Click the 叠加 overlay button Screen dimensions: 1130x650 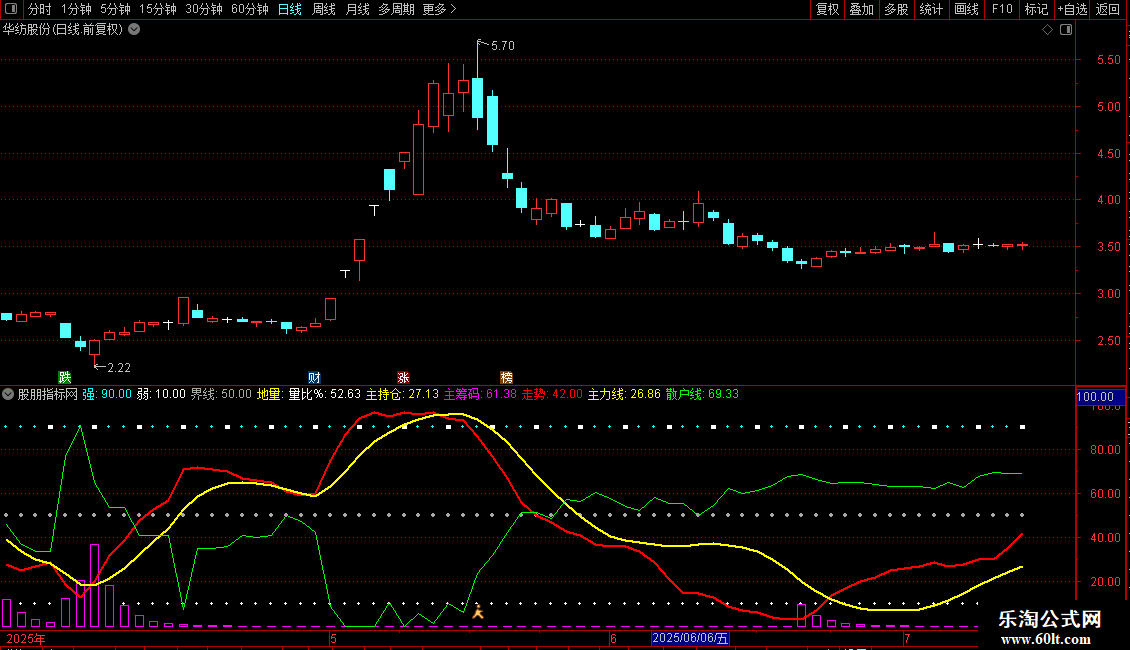tap(861, 9)
